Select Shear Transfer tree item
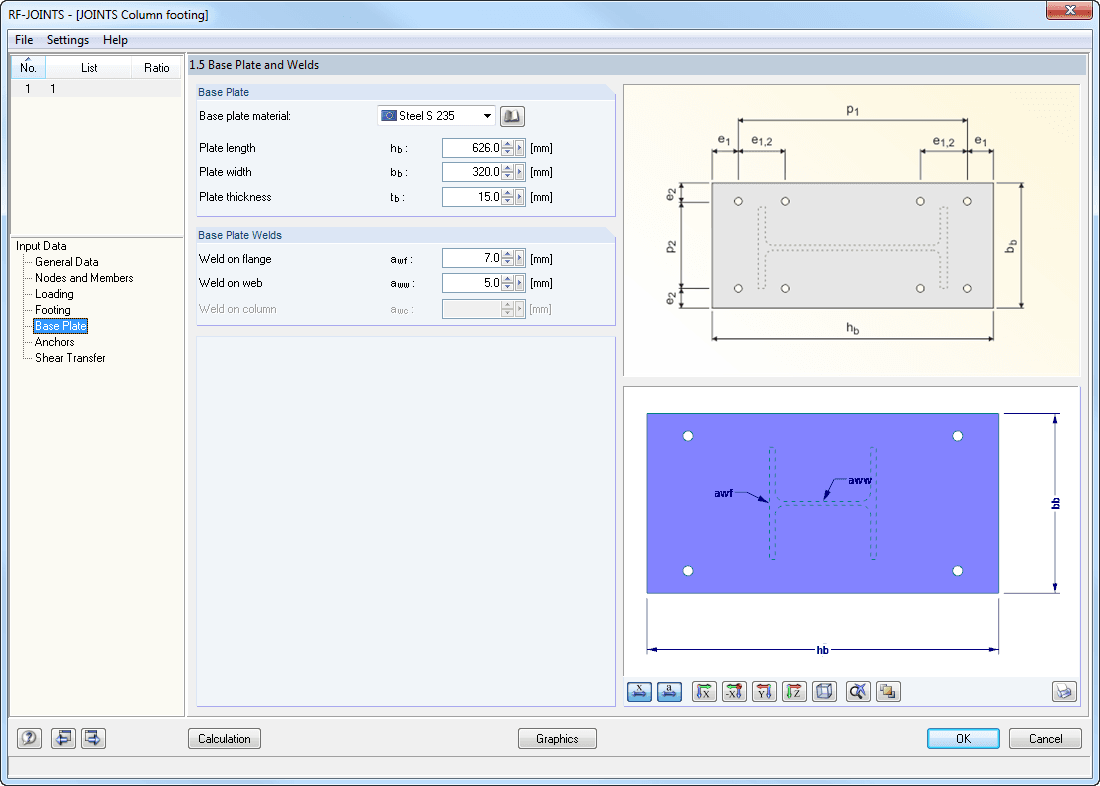1100x786 pixels. tap(70, 358)
